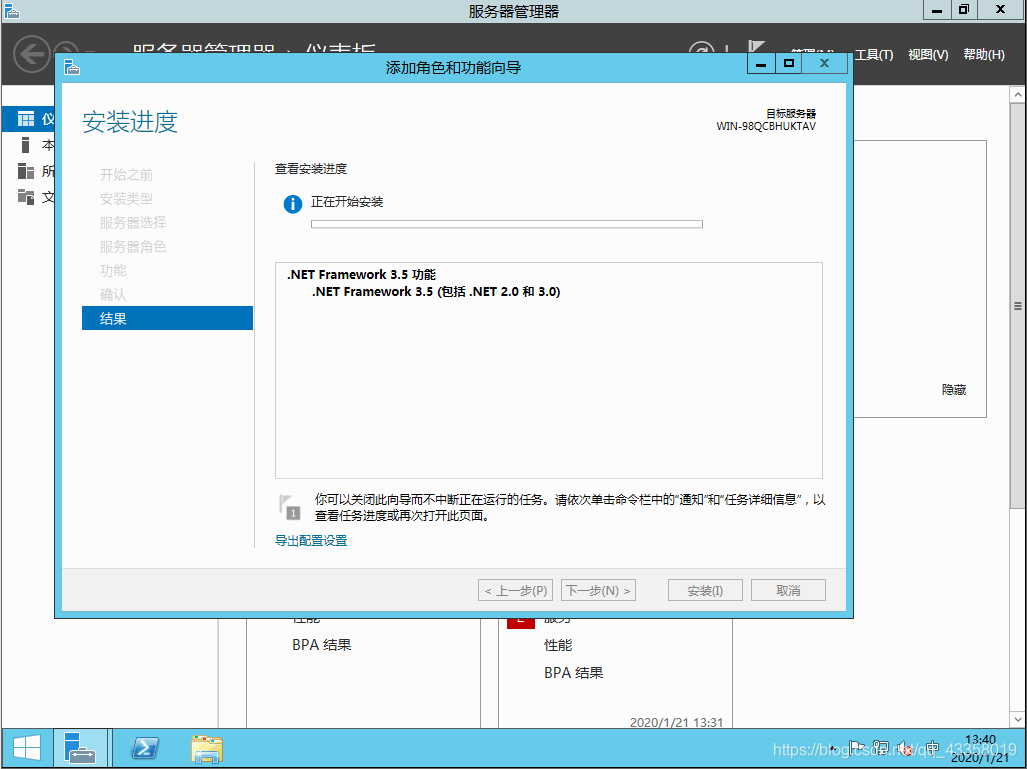Click the Server Manager vertical scrollbar
The width and height of the screenshot is (1027, 769).
pos(1017,306)
